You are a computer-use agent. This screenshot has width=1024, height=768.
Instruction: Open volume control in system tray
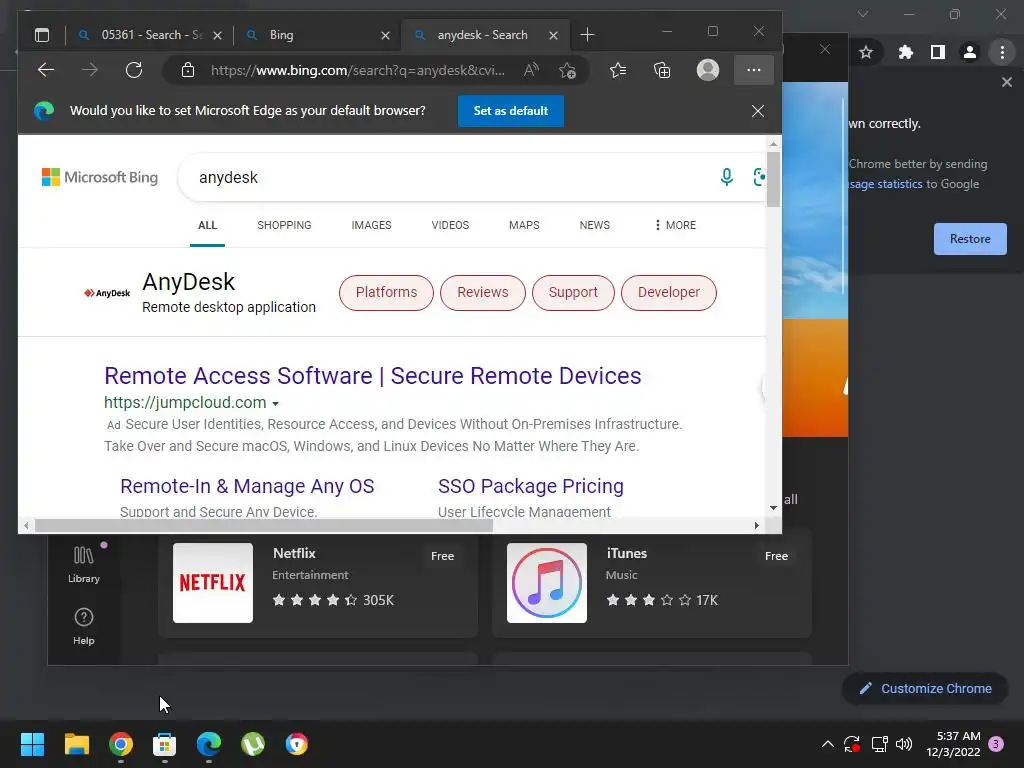coord(904,744)
